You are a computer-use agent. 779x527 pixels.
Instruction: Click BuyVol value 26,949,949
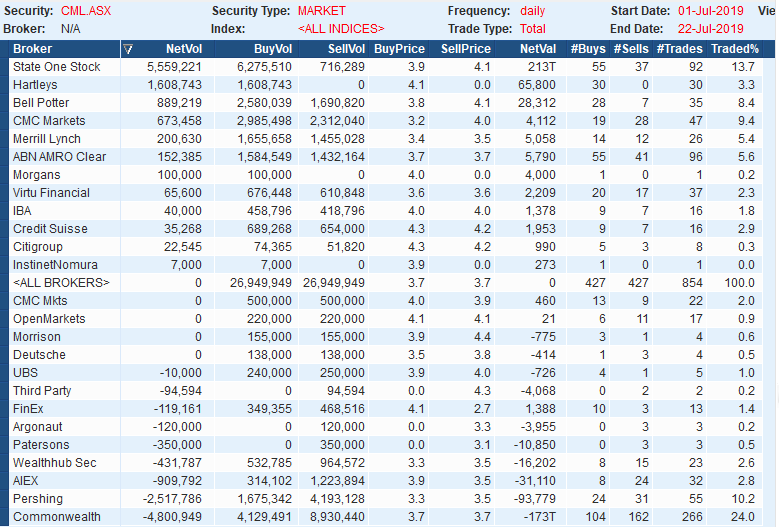[261, 283]
